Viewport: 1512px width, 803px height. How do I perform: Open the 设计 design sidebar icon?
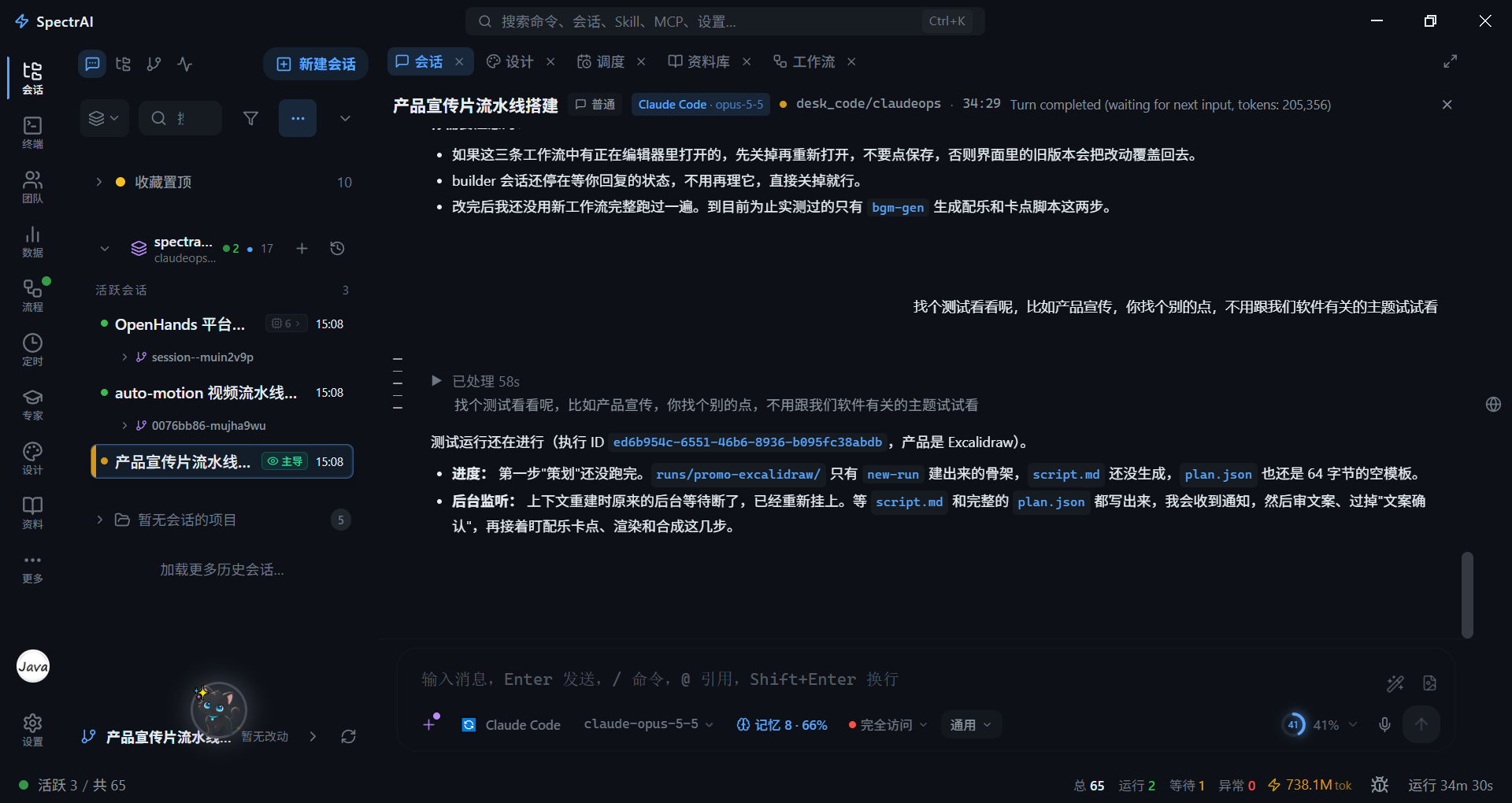click(x=32, y=458)
